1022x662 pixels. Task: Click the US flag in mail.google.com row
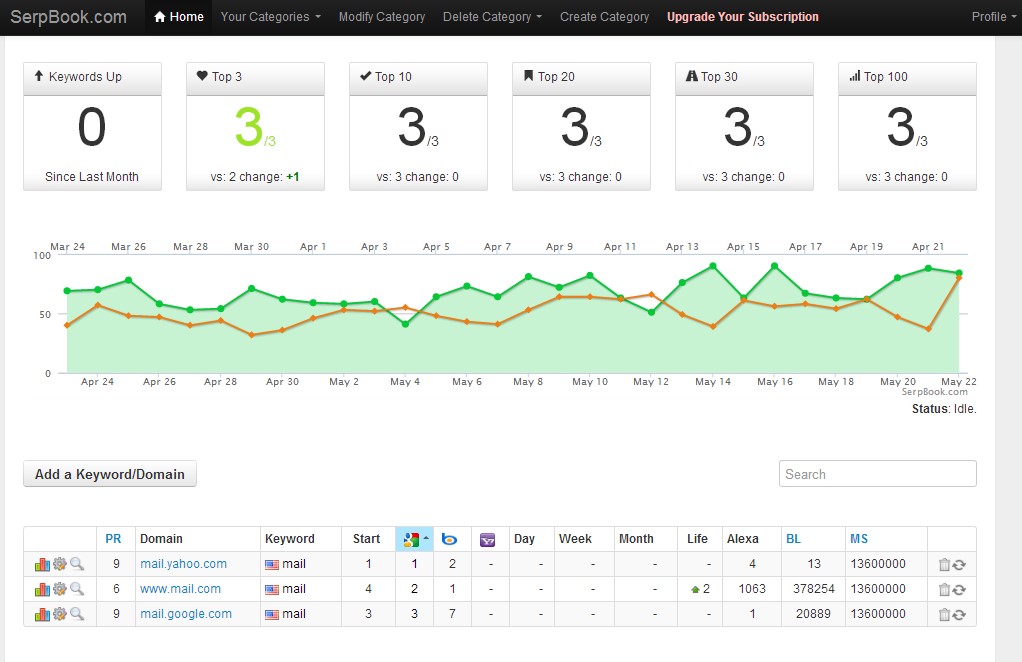[x=272, y=614]
